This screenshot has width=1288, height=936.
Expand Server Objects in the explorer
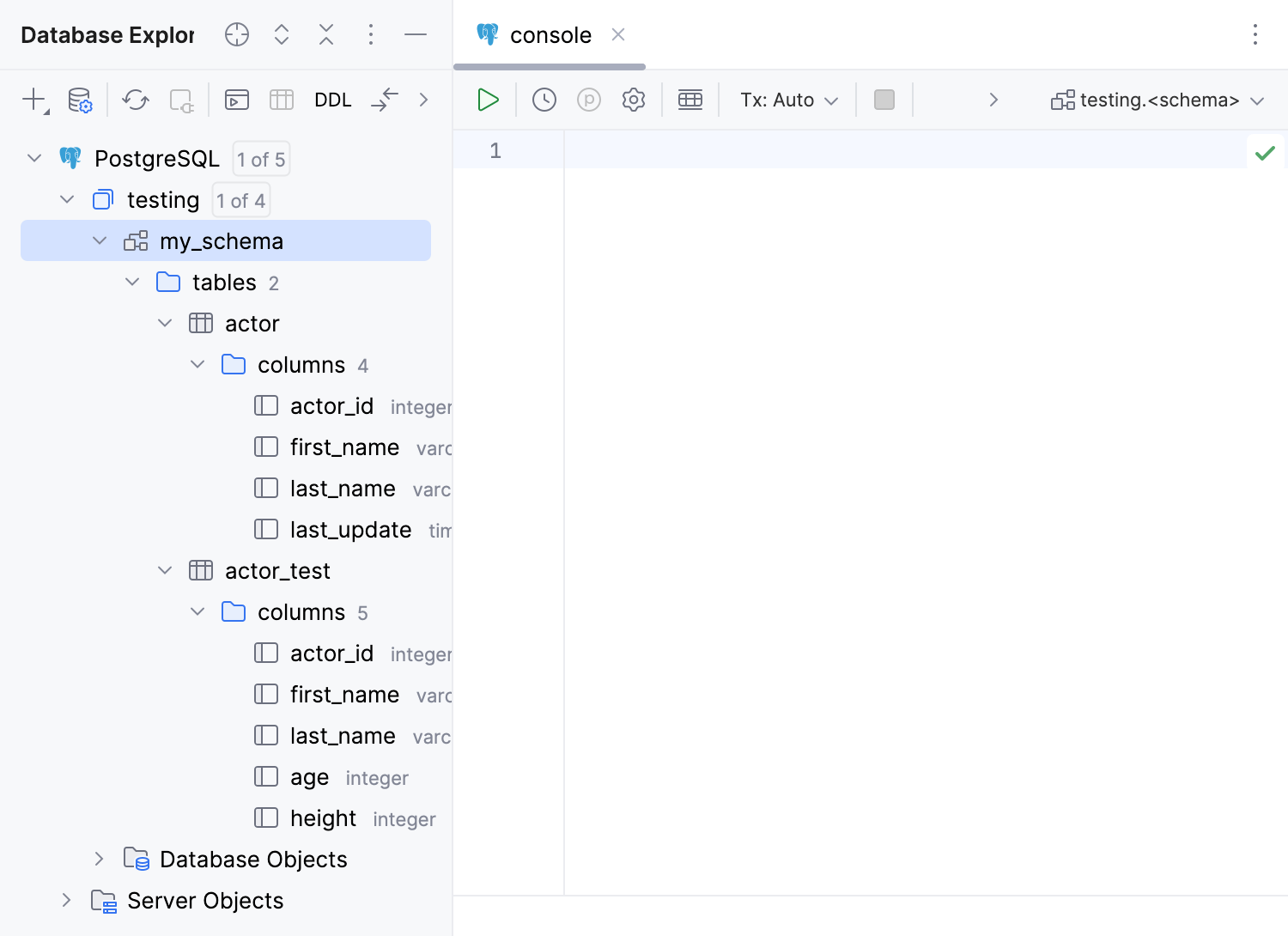pos(67,900)
